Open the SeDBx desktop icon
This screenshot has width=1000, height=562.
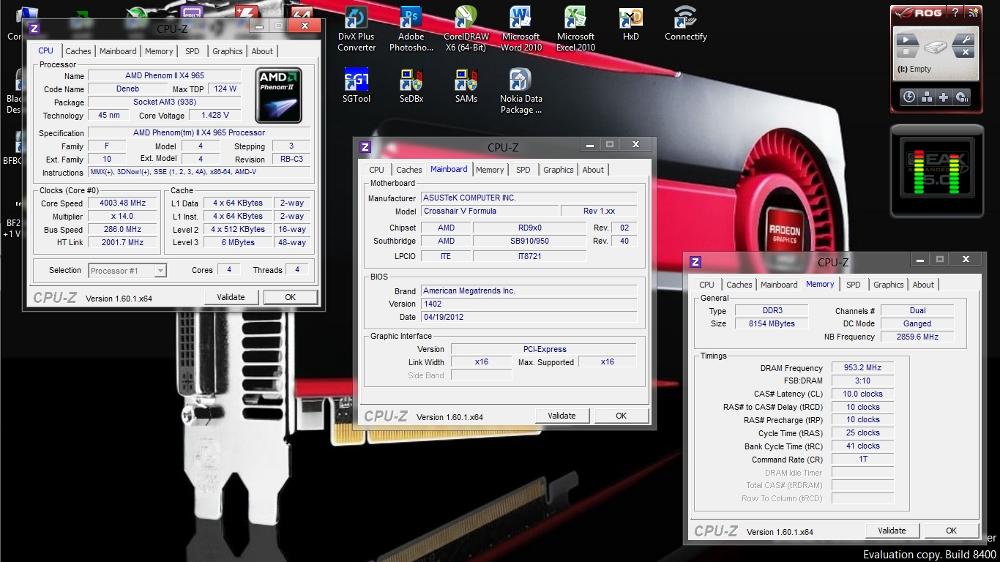pos(411,85)
